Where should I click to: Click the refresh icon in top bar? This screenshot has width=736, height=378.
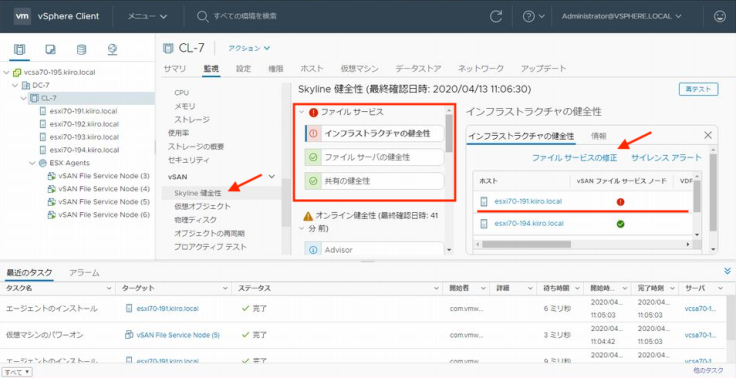[x=496, y=16]
